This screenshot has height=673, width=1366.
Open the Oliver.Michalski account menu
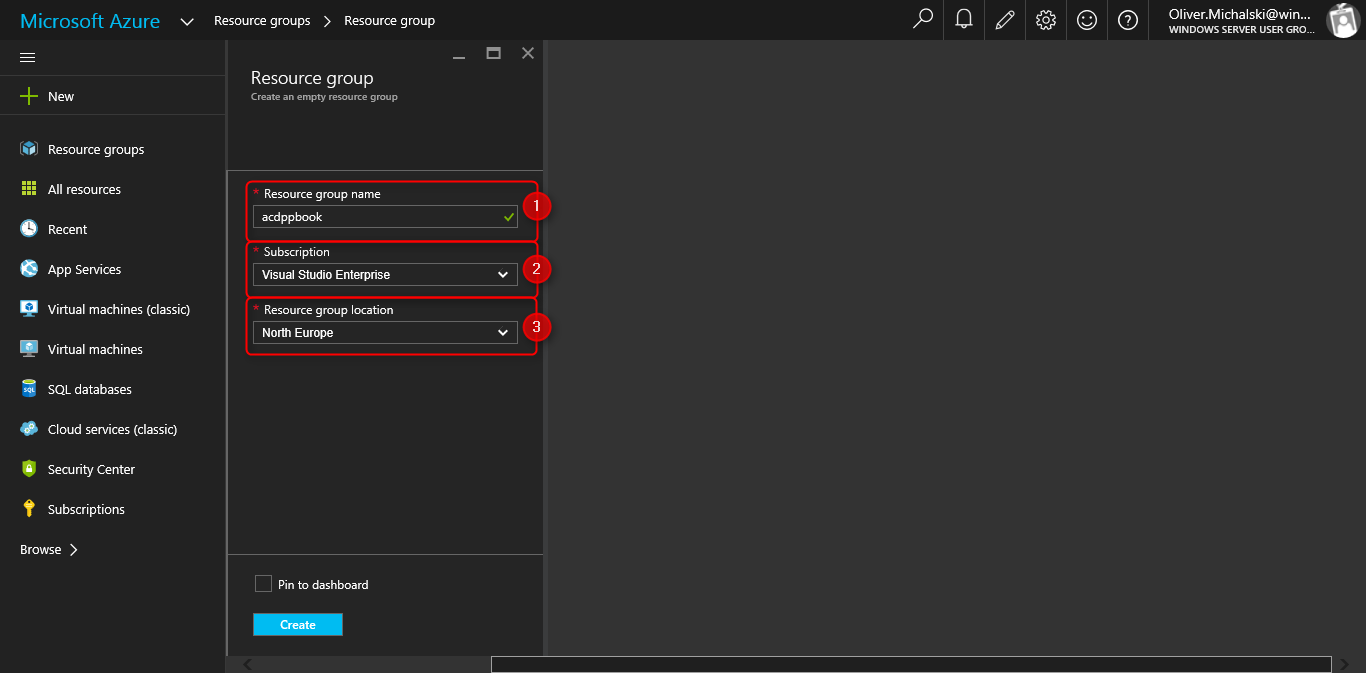1241,20
